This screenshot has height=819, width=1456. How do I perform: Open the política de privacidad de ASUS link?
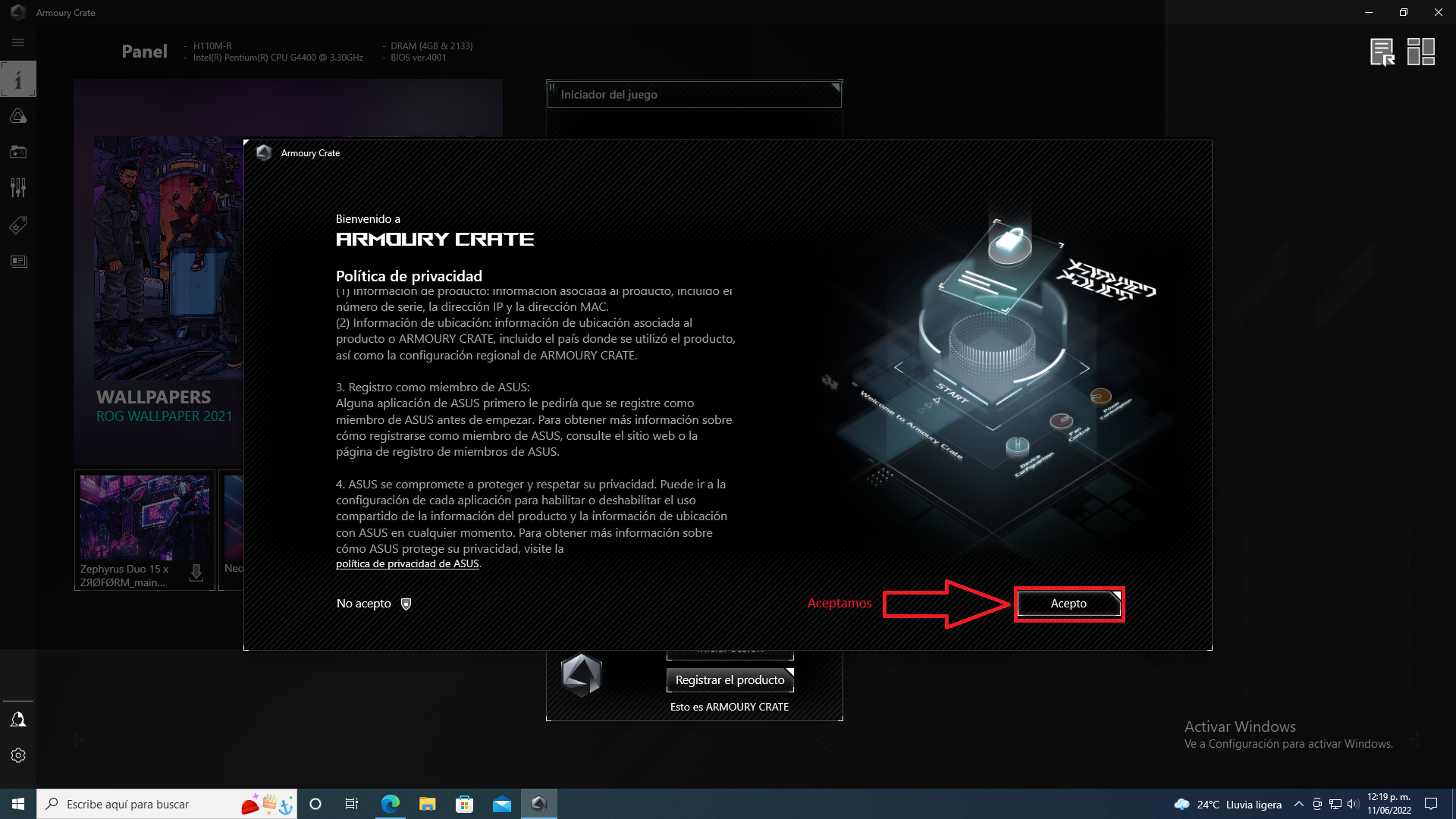[407, 563]
